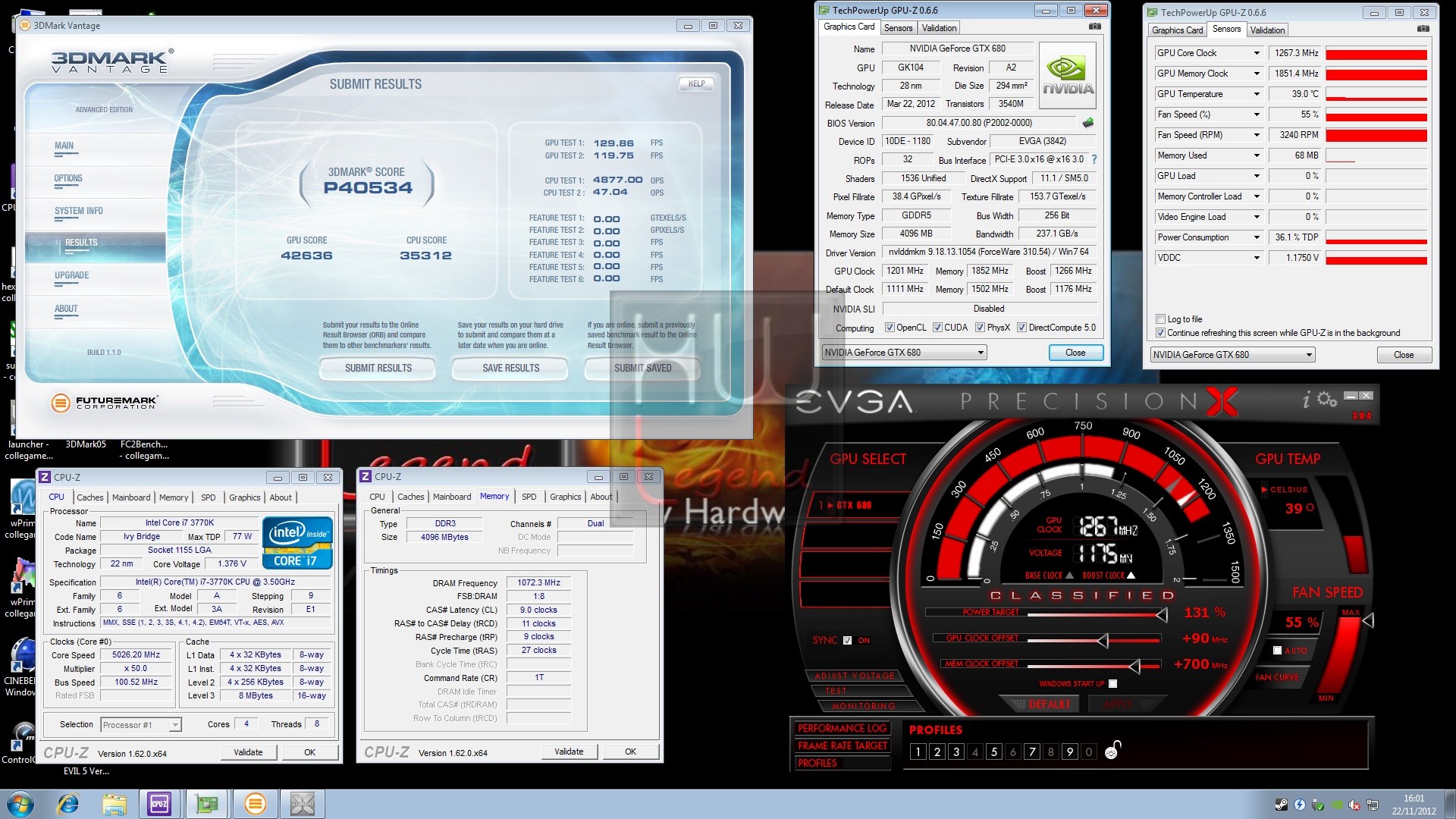Open the Fan Speed (RPM) sensor dropdown
The width and height of the screenshot is (1456, 819).
[1257, 135]
